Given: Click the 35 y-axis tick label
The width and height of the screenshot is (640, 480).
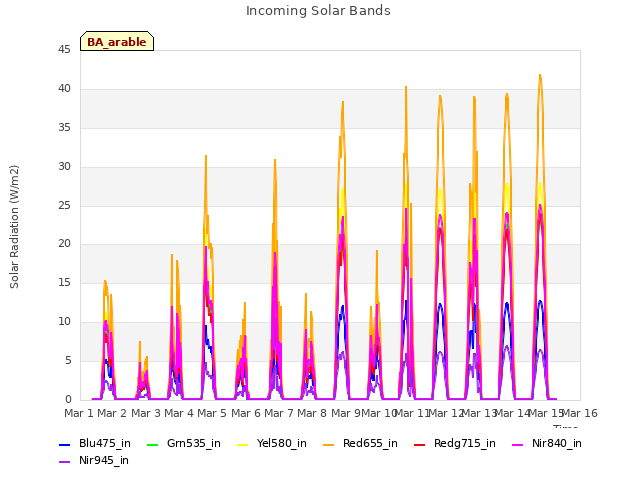Looking at the screenshot, I should tap(64, 128).
